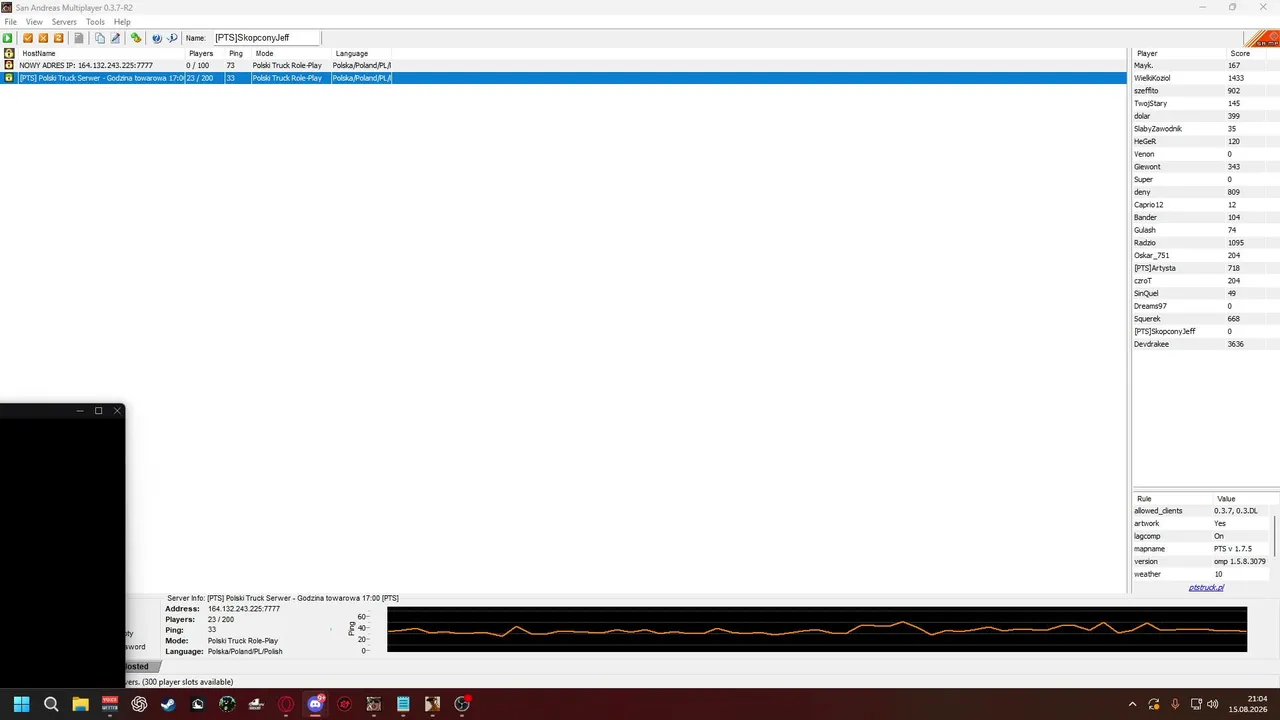The image size is (1280, 720).
Task: Select player Devdrakee in the list
Action: pyautogui.click(x=1205, y=344)
